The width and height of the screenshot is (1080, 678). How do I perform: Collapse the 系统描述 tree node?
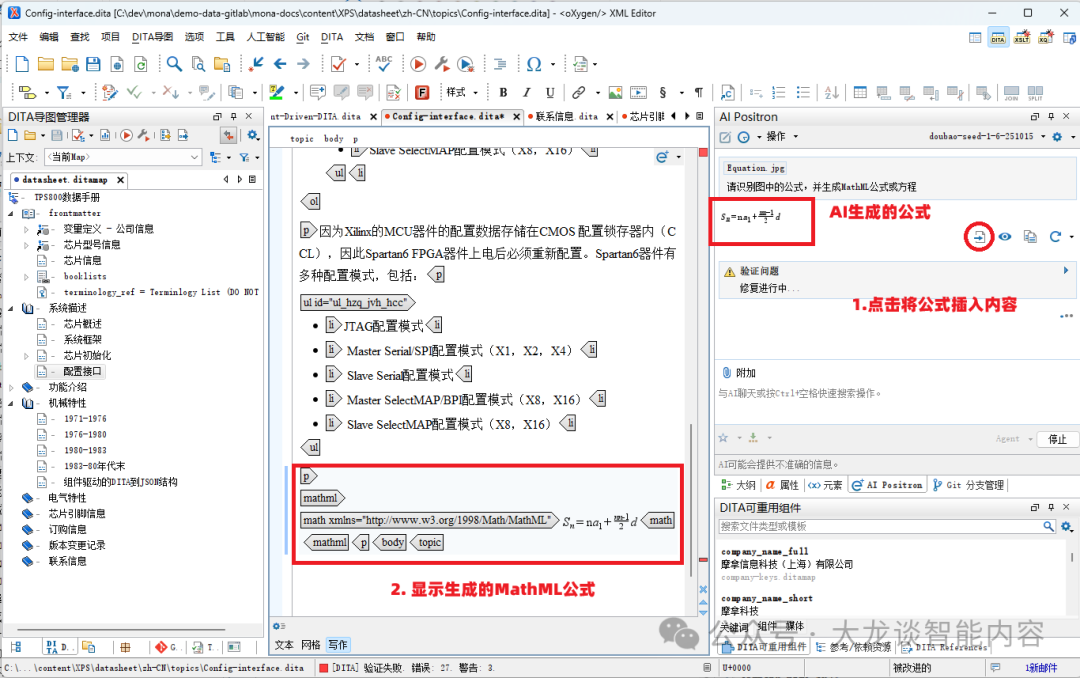pos(11,308)
